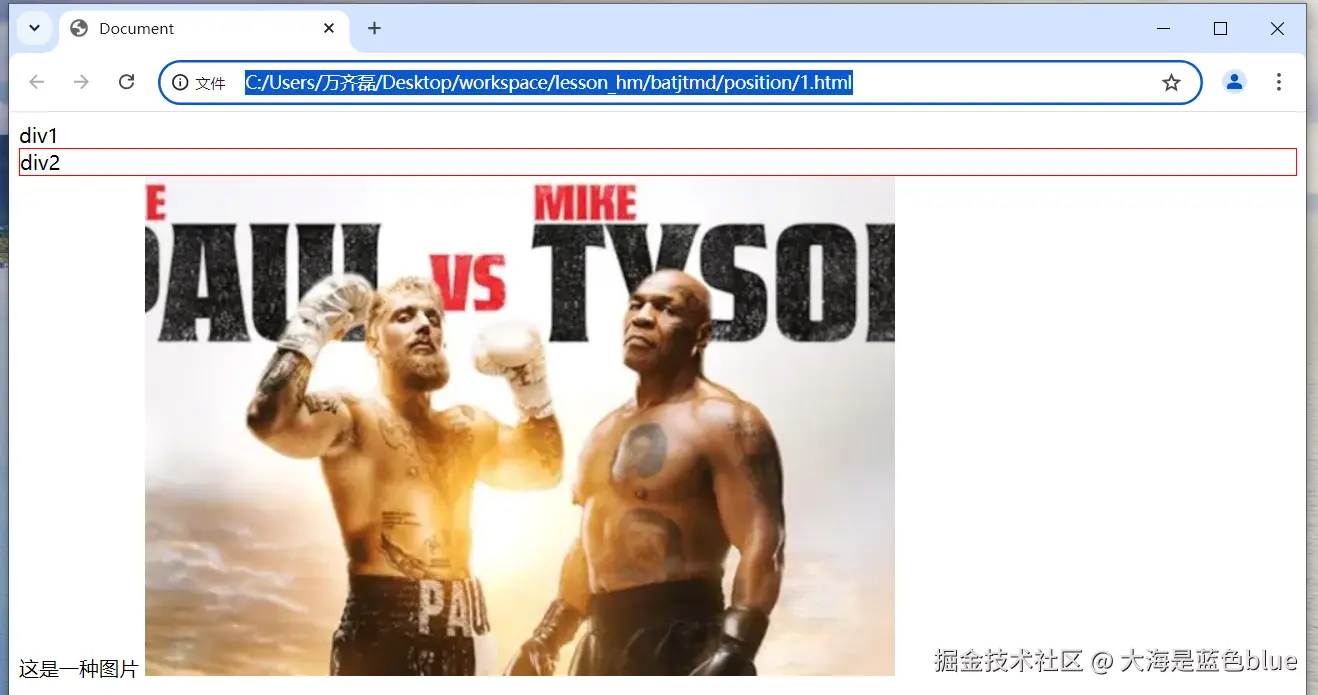
Task: Reload the current page
Action: click(126, 82)
